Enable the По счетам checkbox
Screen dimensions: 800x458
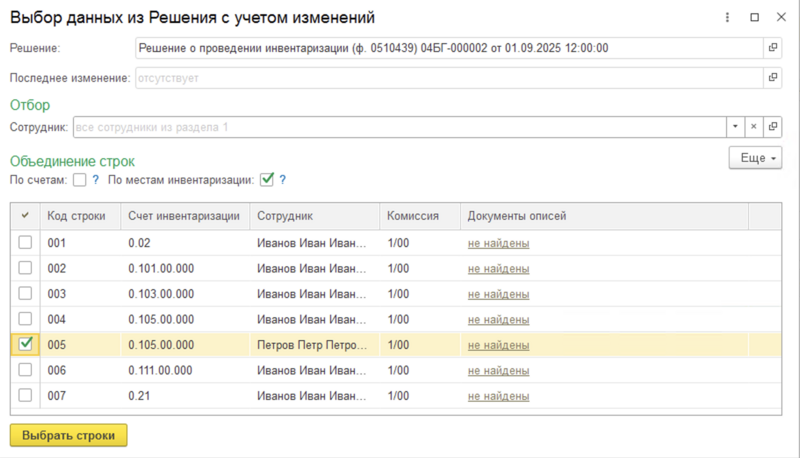point(79,180)
